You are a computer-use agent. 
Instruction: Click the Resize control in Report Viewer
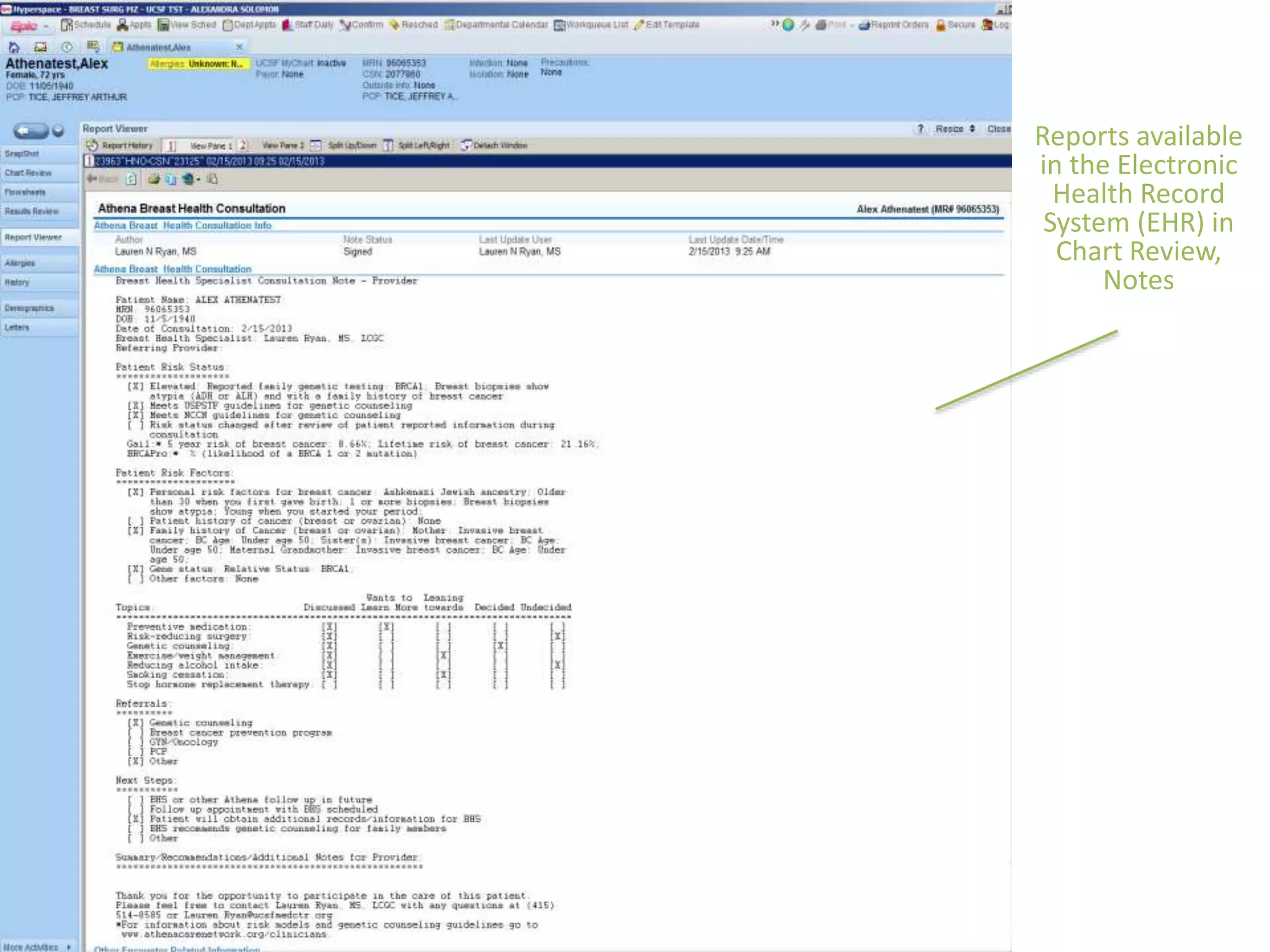(955, 129)
